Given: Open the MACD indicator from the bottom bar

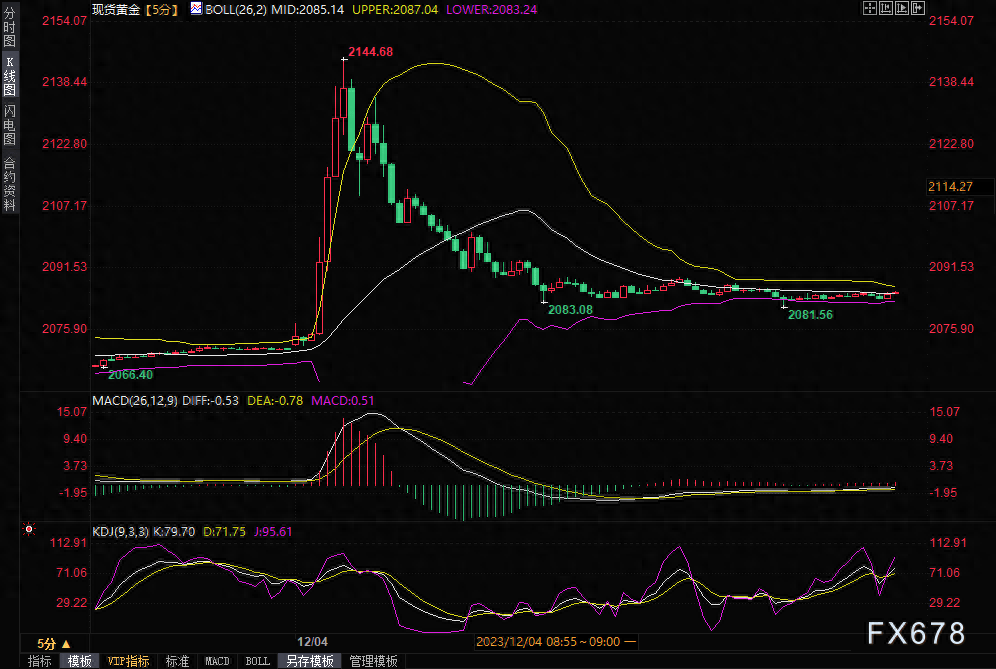Looking at the screenshot, I should pos(216,661).
